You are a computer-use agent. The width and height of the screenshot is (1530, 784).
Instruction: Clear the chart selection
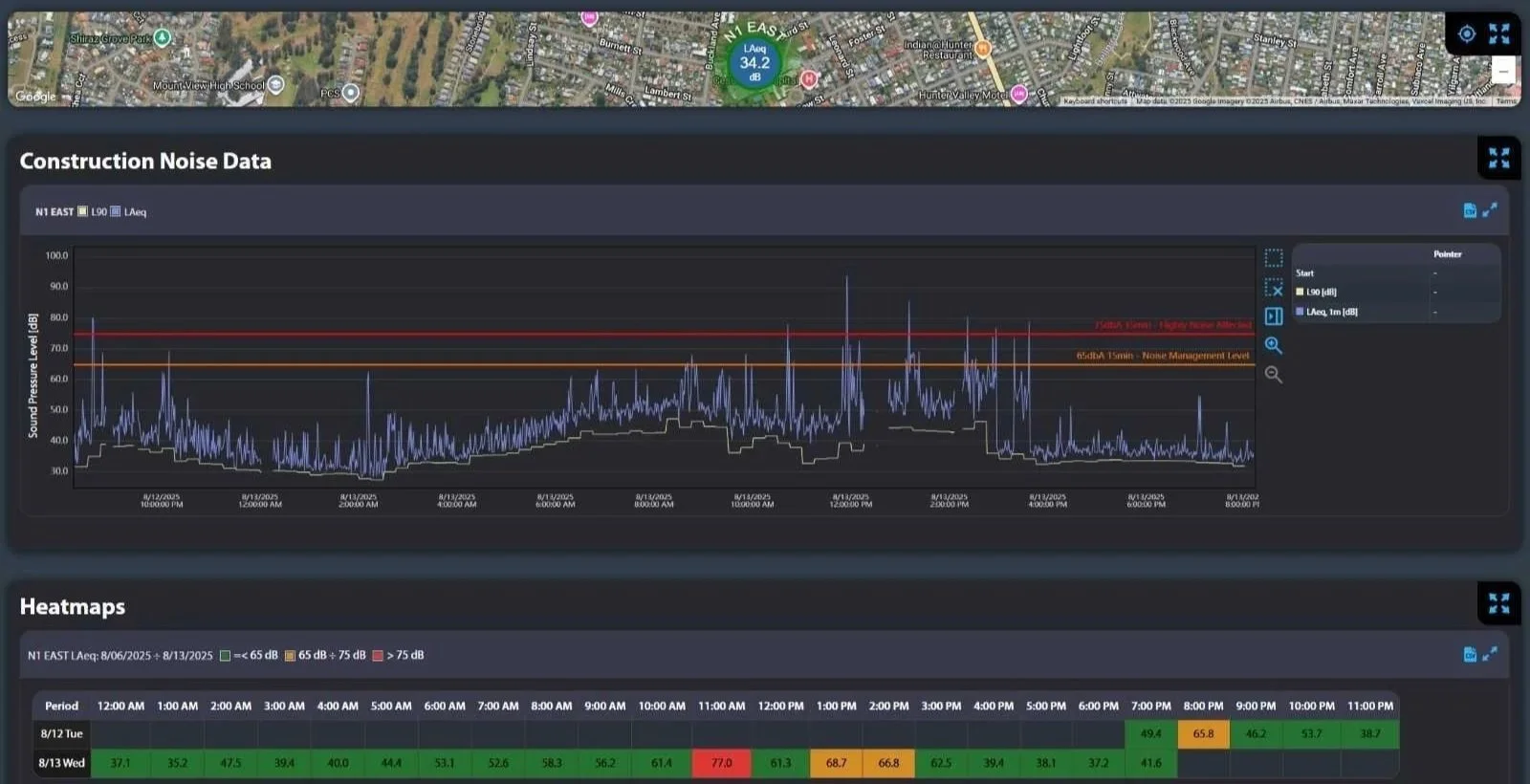coord(1274,288)
